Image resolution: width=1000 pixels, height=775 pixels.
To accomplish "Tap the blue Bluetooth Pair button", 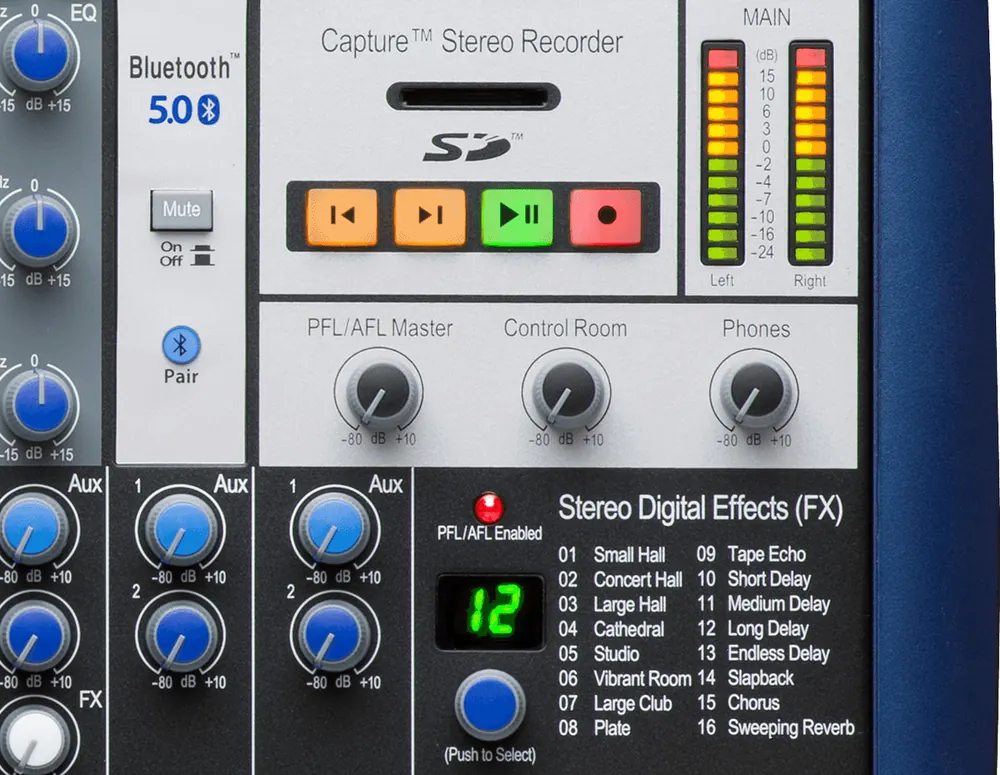I will click(181, 345).
